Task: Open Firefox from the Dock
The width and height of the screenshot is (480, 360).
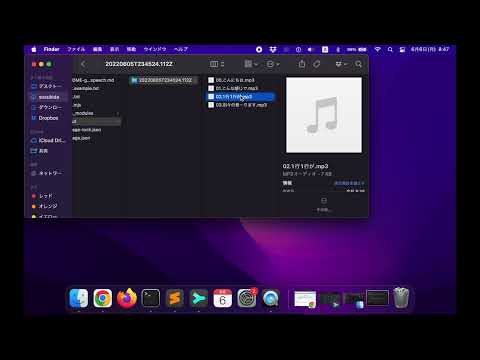Action: point(127,298)
